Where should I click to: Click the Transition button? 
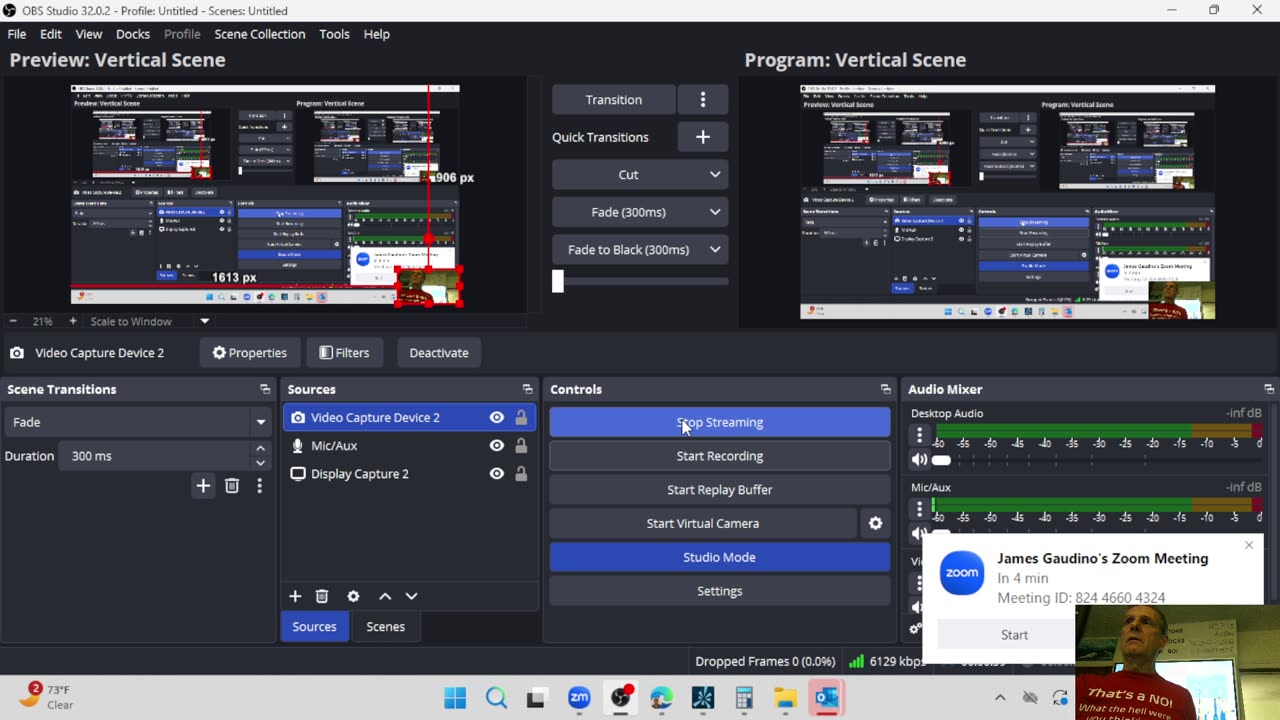point(614,100)
